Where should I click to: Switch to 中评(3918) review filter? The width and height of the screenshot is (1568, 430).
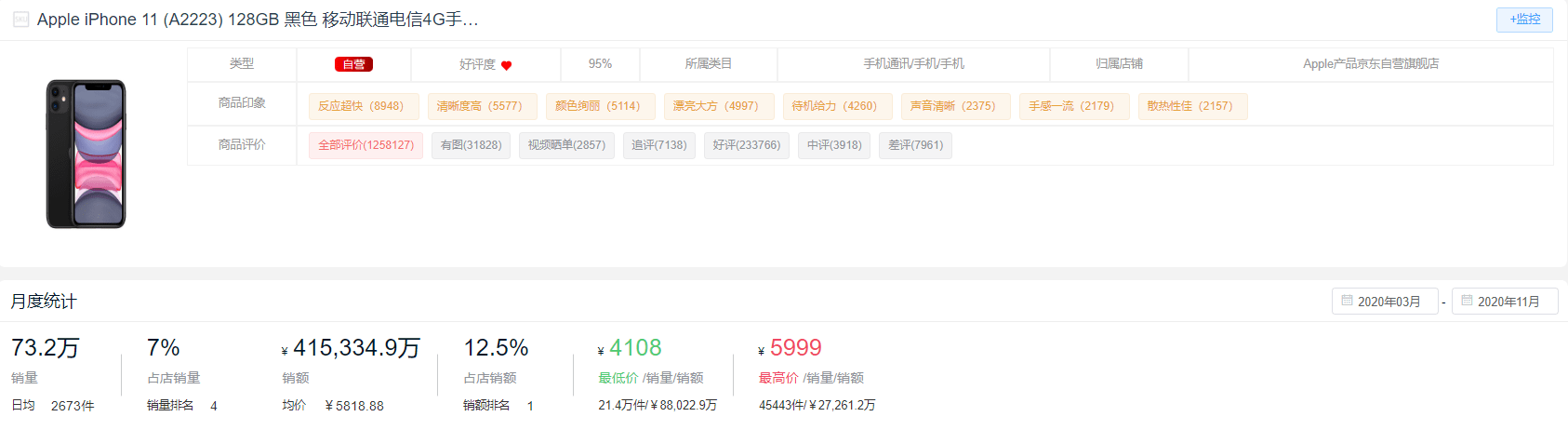pyautogui.click(x=834, y=145)
